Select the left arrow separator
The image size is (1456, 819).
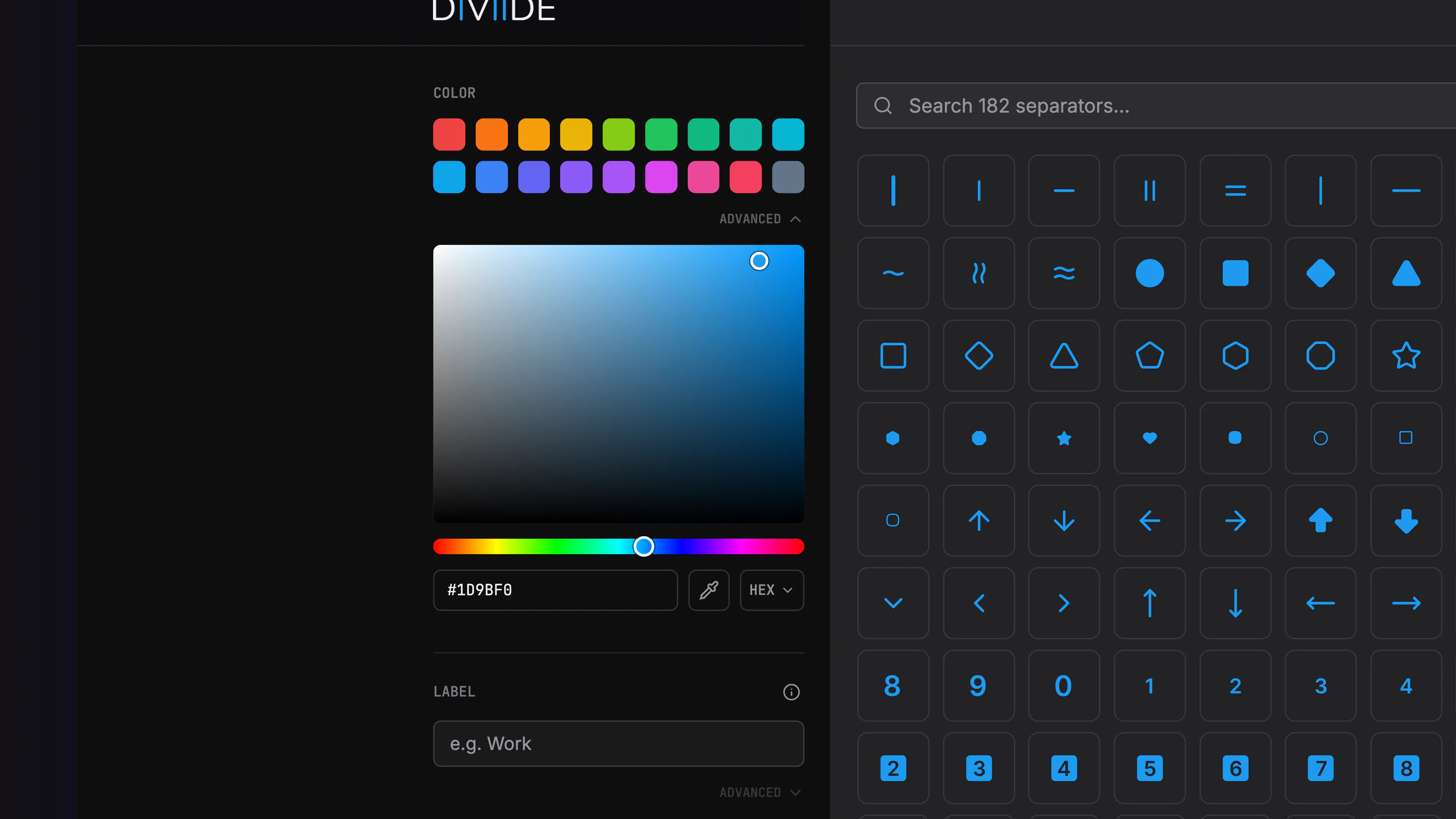1150,521
